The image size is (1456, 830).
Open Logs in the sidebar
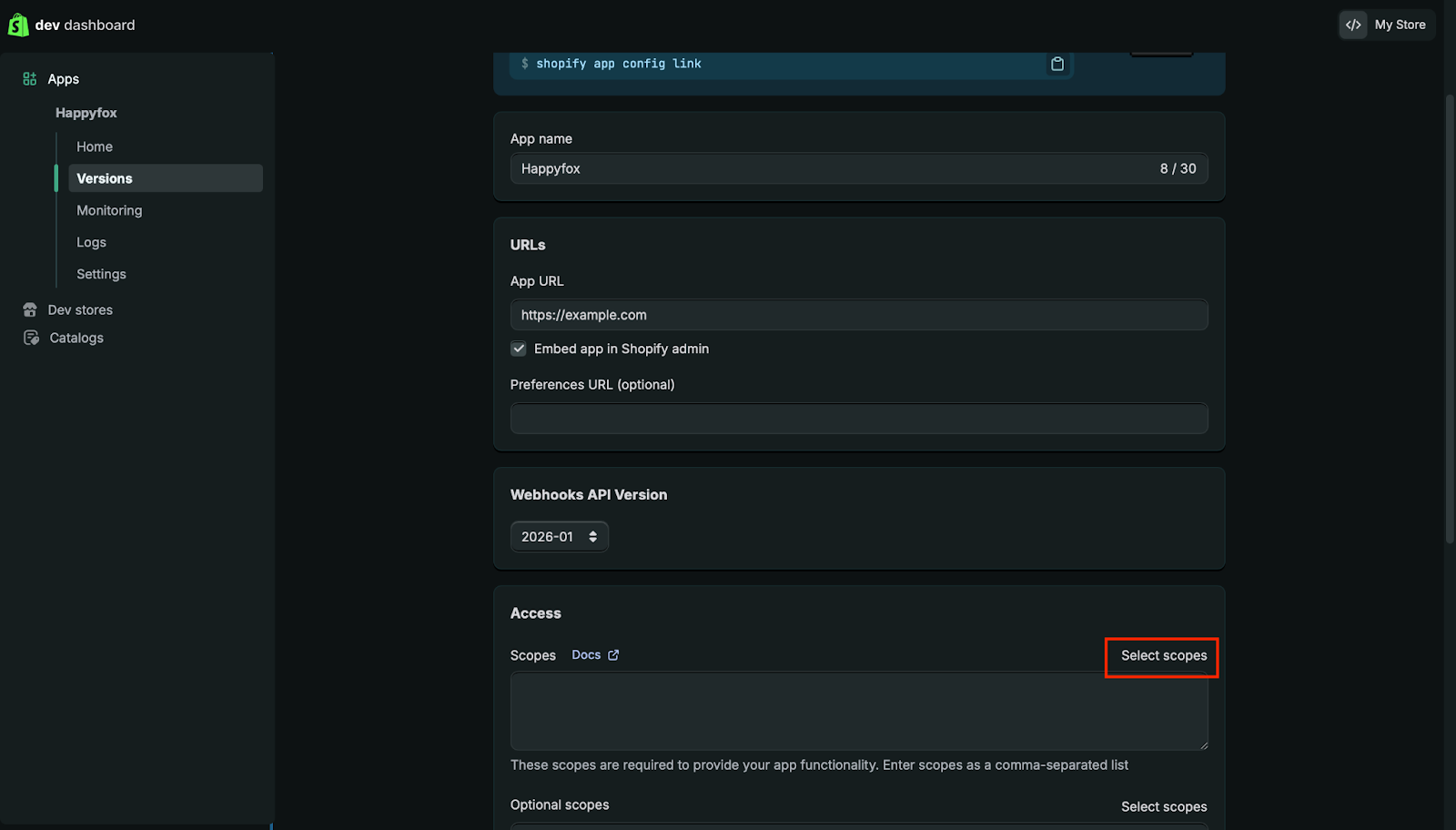(91, 242)
